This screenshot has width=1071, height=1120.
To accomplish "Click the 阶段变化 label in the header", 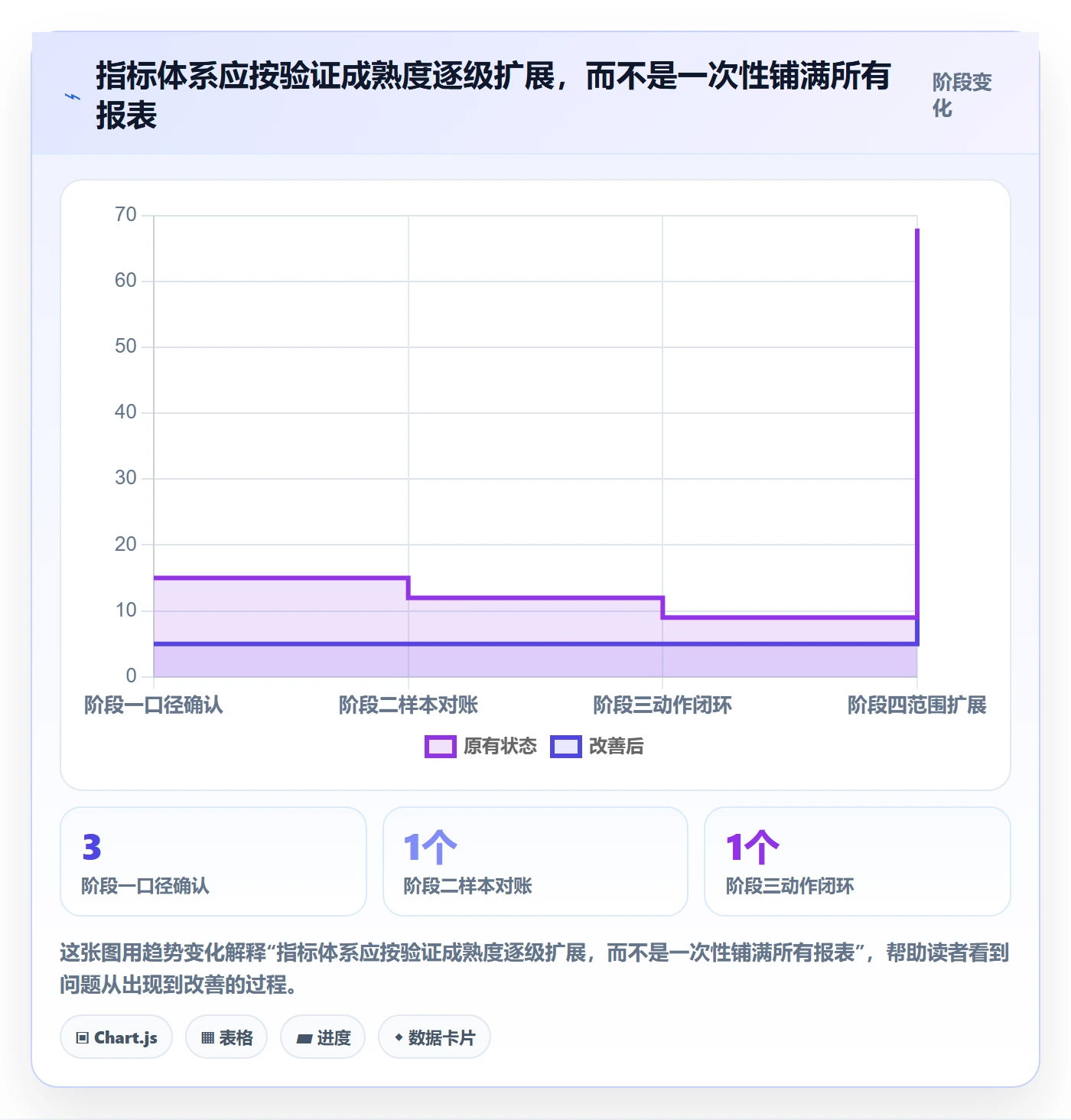I will pos(962,95).
